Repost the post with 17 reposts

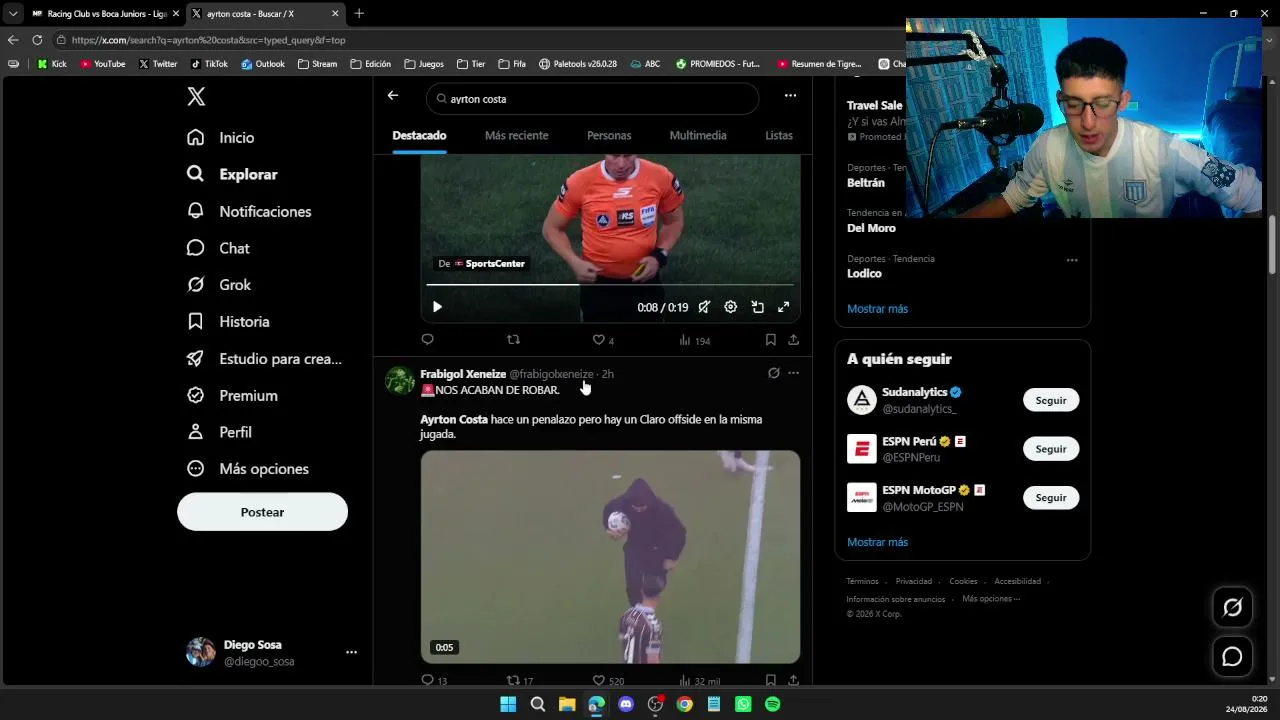tap(520, 681)
